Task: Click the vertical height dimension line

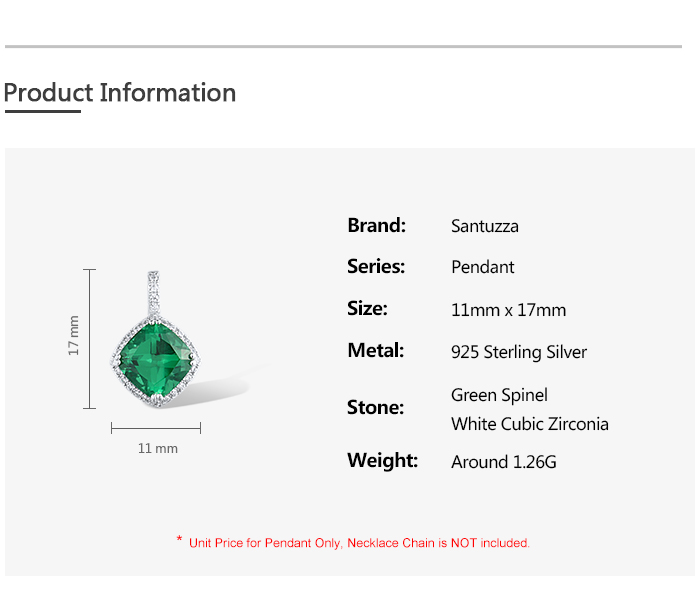Action: 90,338
